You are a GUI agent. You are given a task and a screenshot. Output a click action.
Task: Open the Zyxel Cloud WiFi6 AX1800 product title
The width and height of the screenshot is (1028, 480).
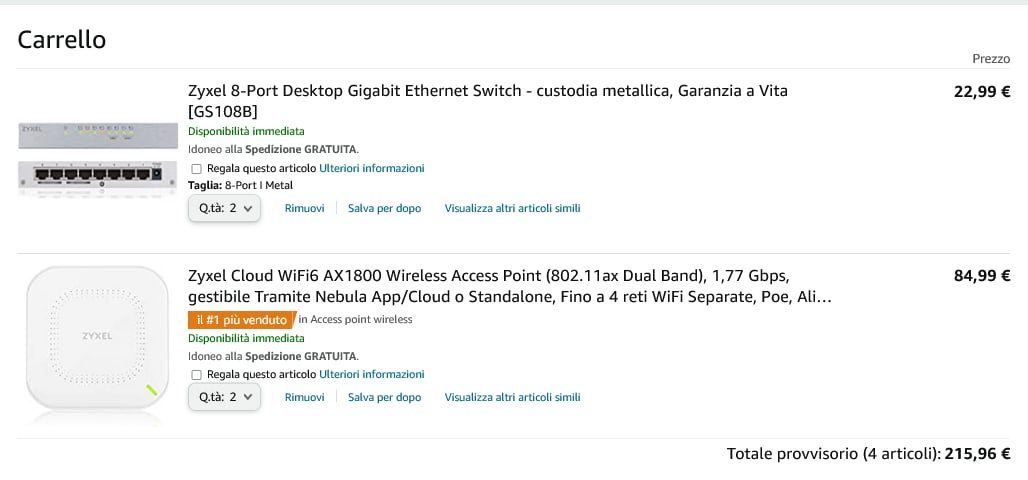[509, 287]
